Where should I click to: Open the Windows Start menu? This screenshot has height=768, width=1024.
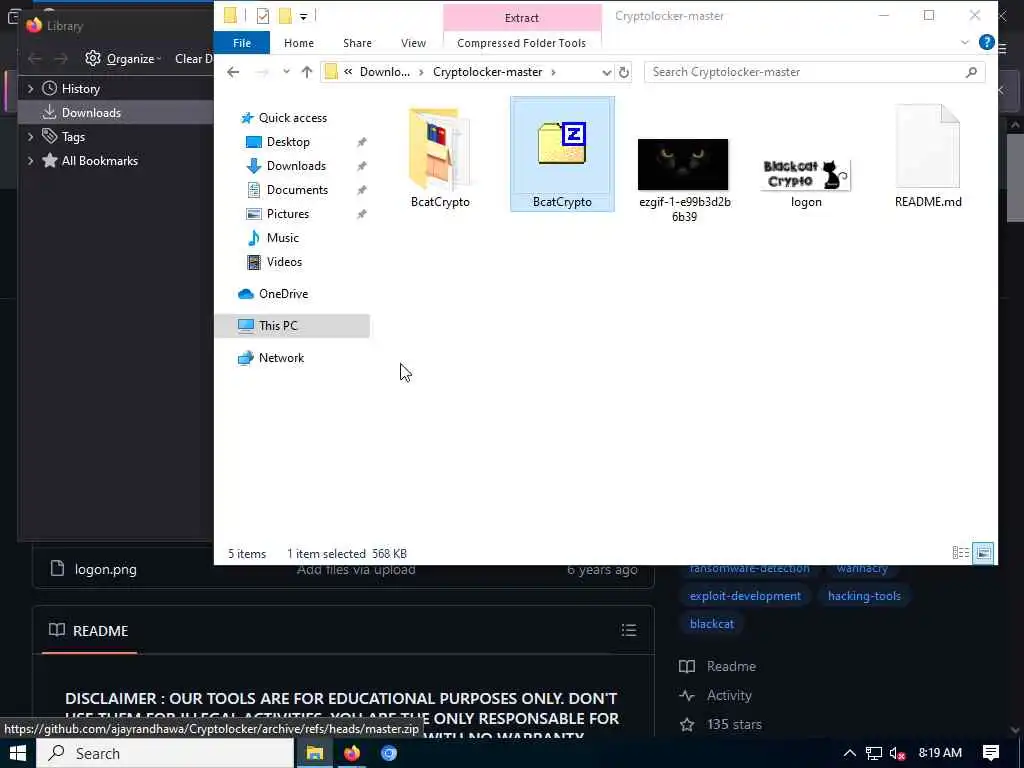(17, 753)
